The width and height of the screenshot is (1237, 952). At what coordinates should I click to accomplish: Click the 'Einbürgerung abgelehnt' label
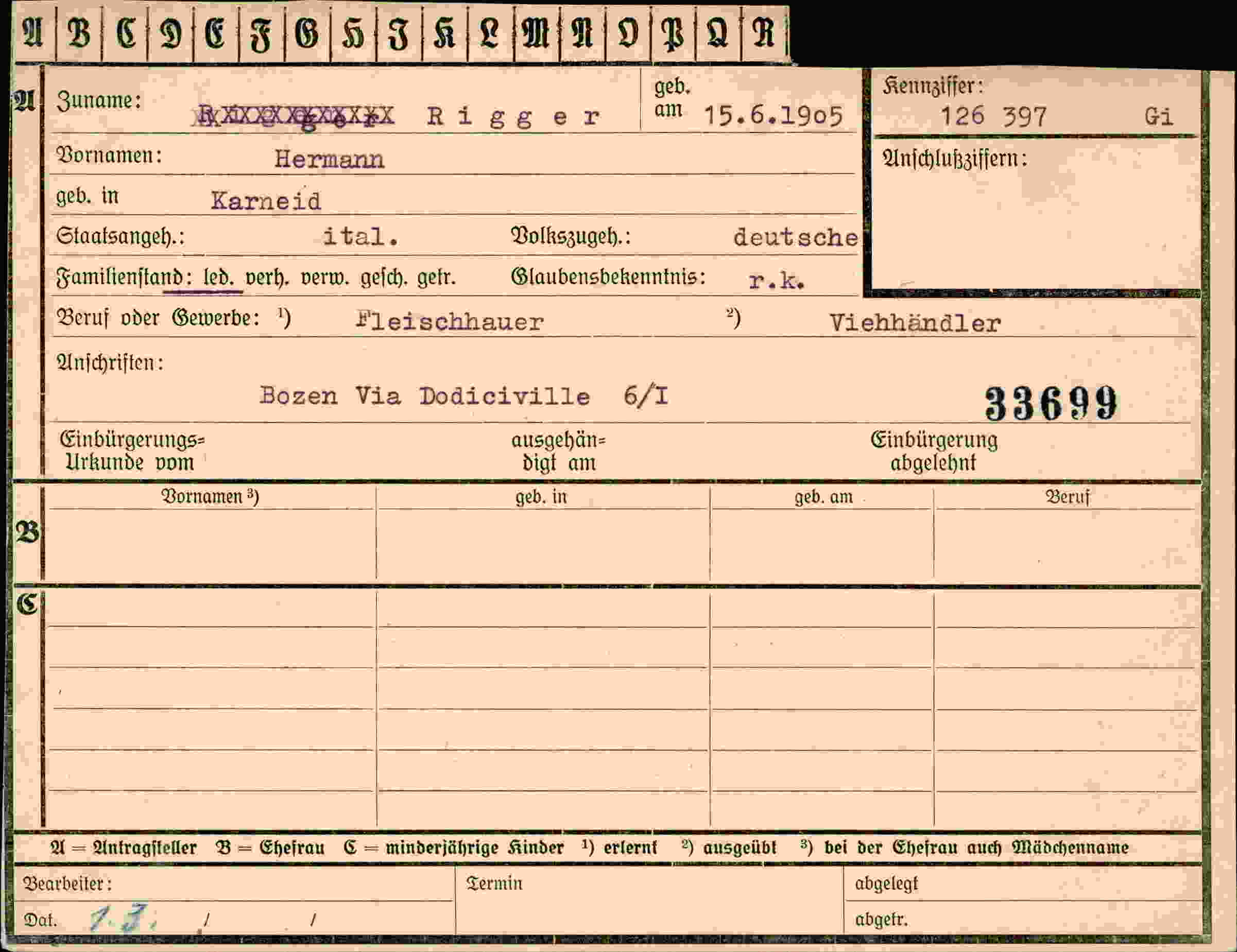tap(934, 452)
